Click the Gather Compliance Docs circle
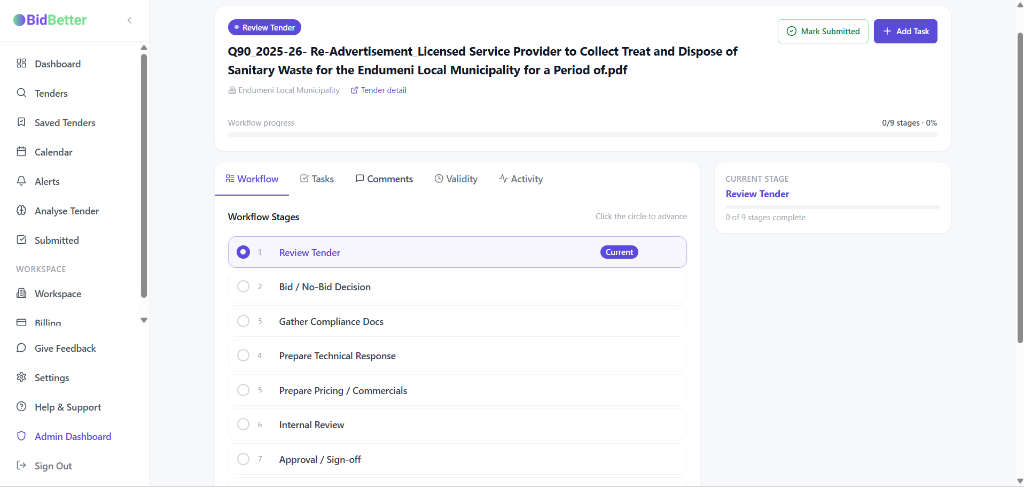 (x=243, y=321)
